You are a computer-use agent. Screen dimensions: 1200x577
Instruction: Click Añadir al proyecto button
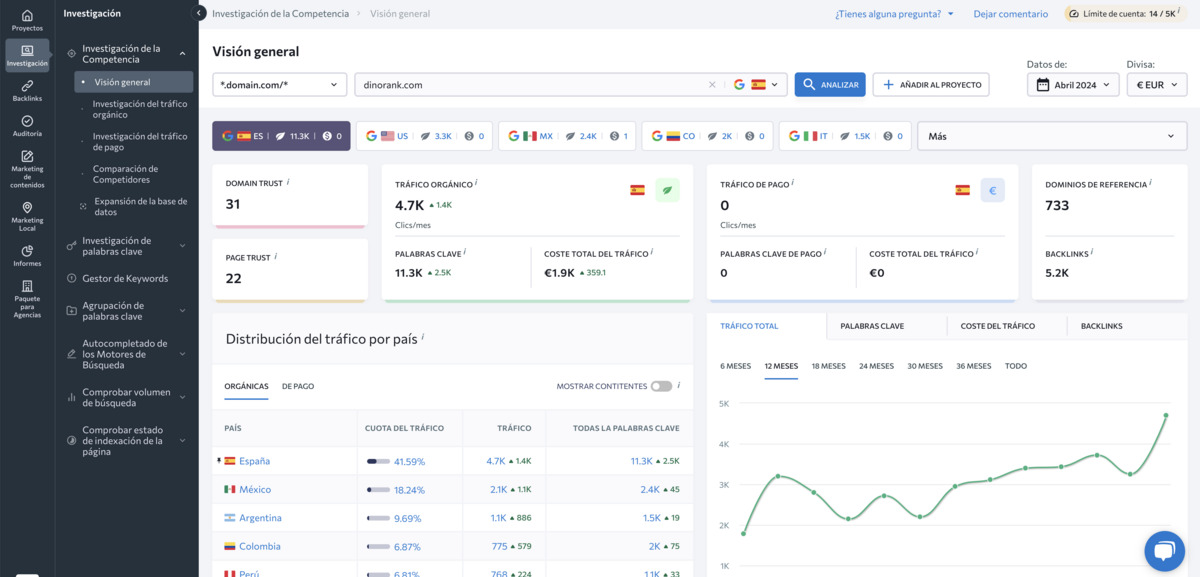point(931,85)
